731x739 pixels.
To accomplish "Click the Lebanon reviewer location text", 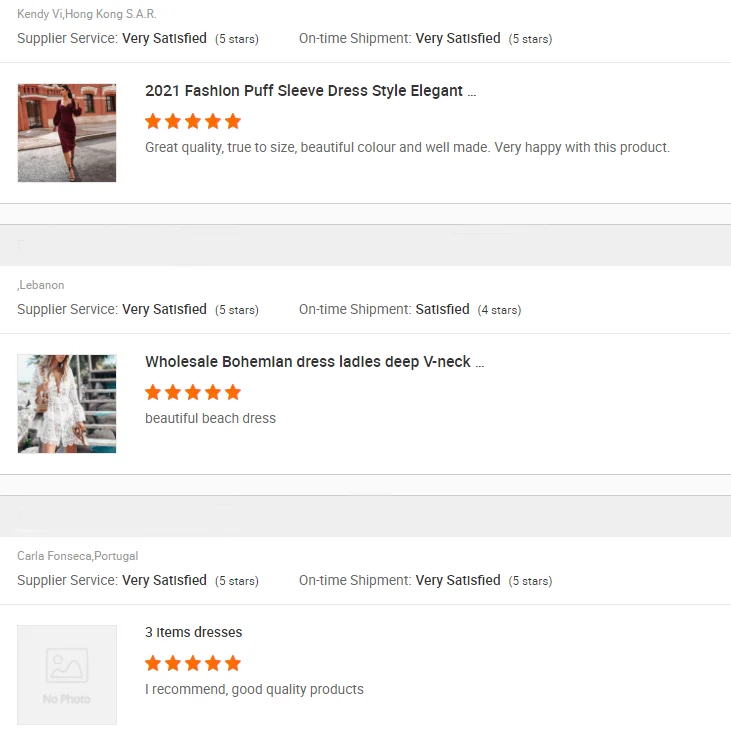I will [41, 285].
